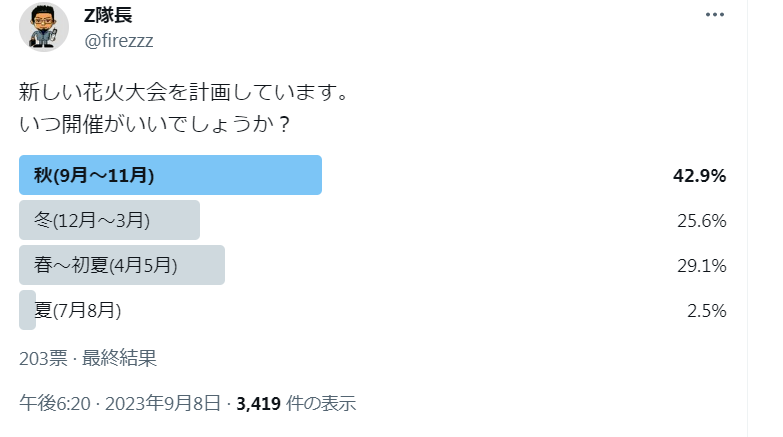The height and width of the screenshot is (437, 783).
Task: Click the 25.6% poll result
Action: 702,221
